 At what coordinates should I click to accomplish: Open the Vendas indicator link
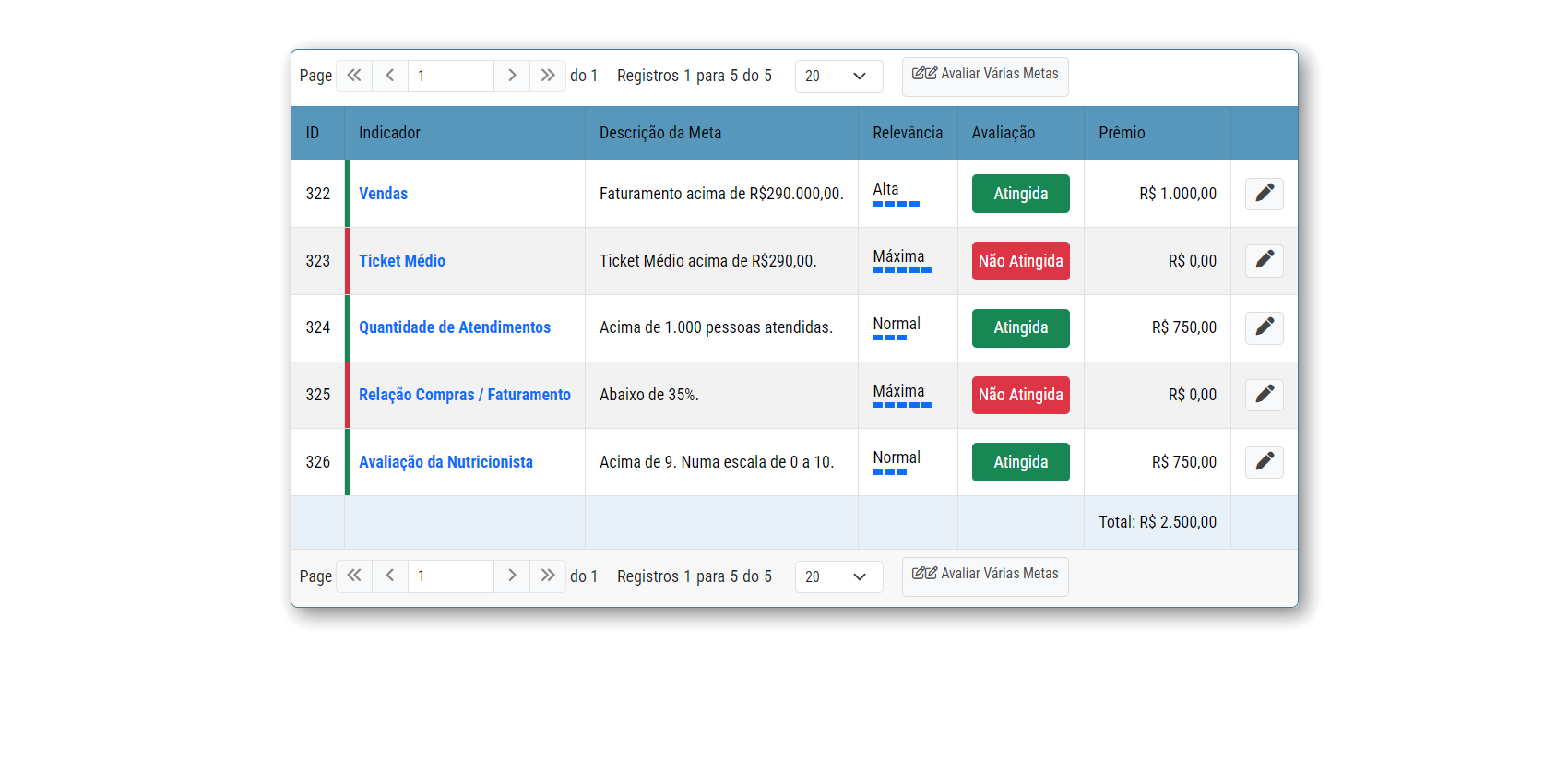[x=383, y=194]
